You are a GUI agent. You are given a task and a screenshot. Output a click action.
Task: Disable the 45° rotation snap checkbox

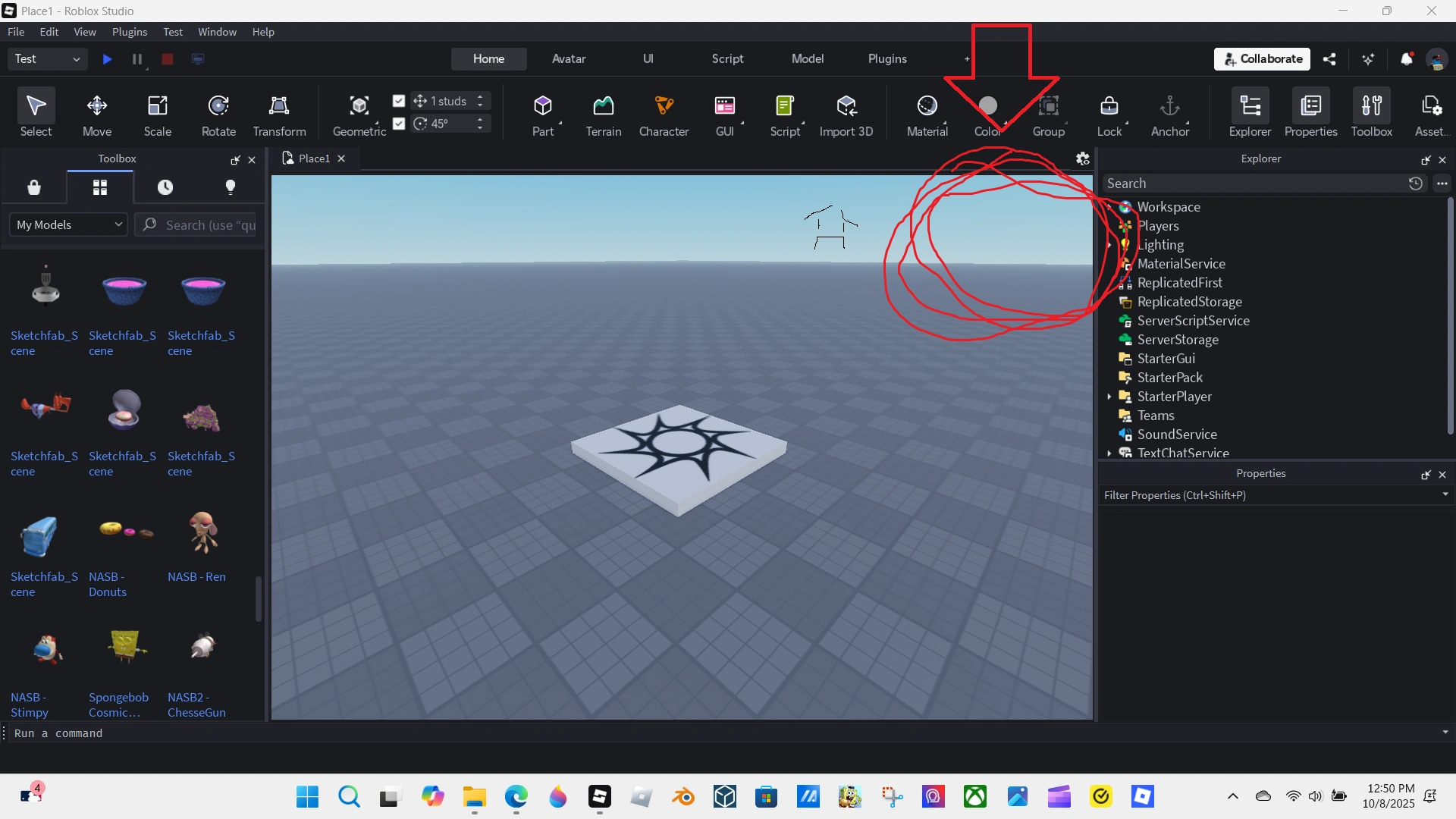point(399,124)
